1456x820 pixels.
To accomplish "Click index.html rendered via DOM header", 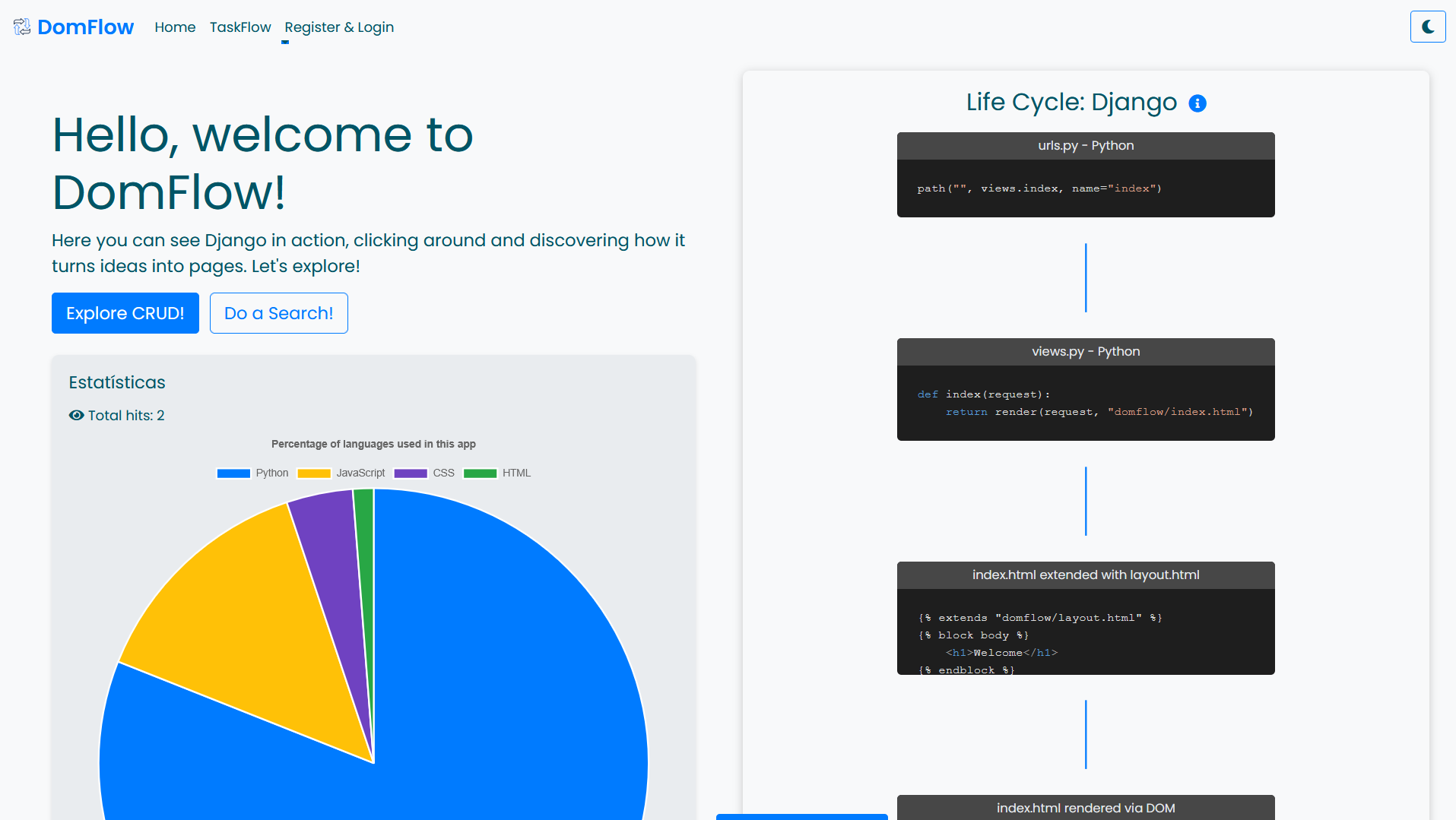I will coord(1086,808).
